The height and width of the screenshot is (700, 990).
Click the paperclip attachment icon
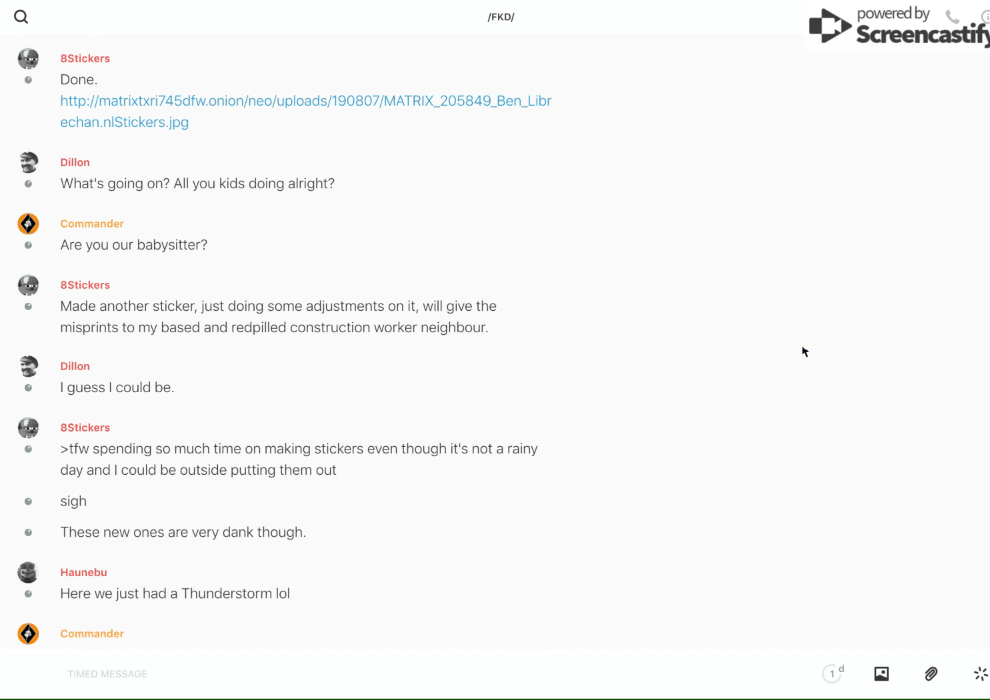931,674
